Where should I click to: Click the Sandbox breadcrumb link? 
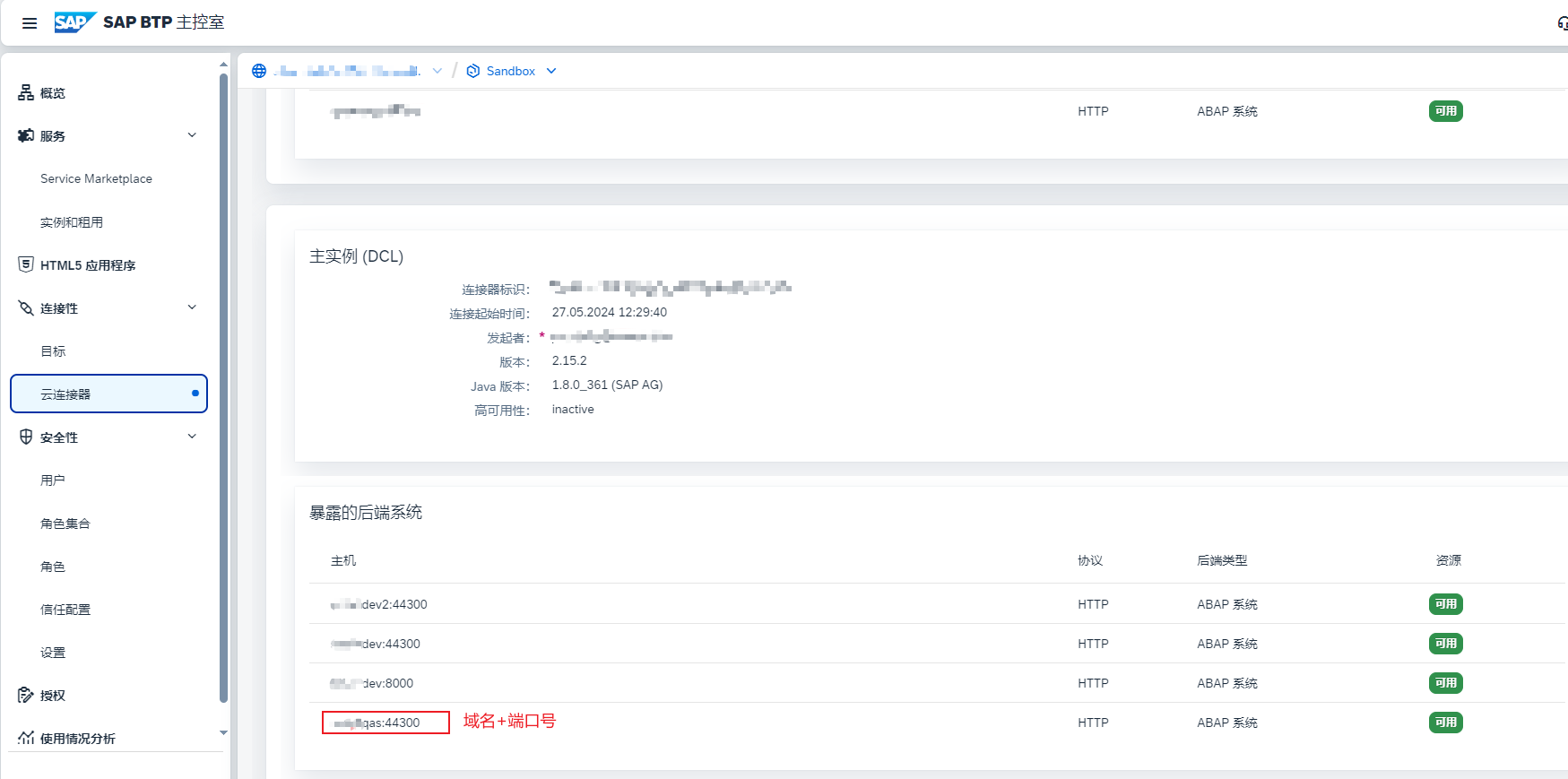pos(511,71)
